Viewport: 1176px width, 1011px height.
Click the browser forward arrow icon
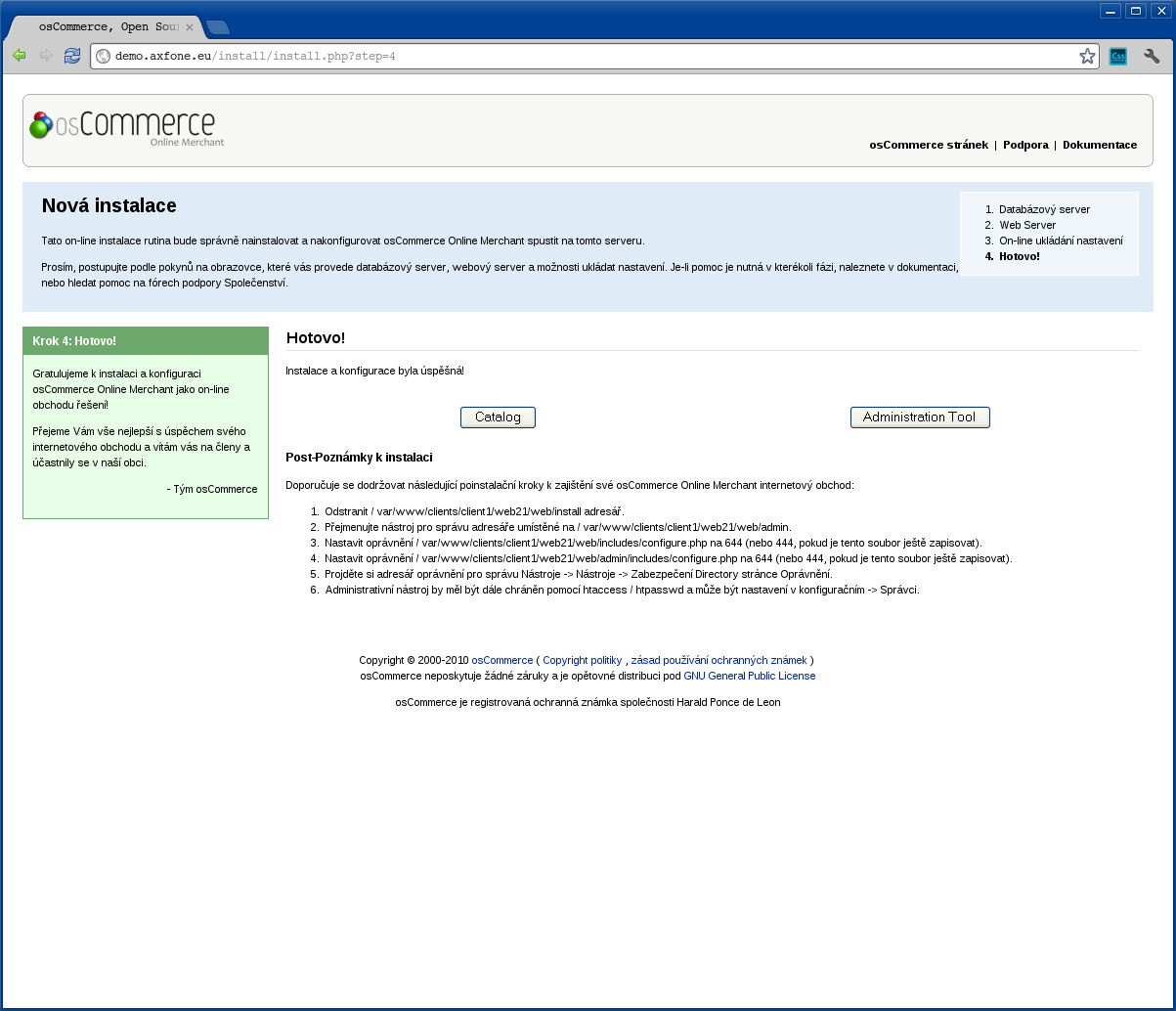point(45,56)
